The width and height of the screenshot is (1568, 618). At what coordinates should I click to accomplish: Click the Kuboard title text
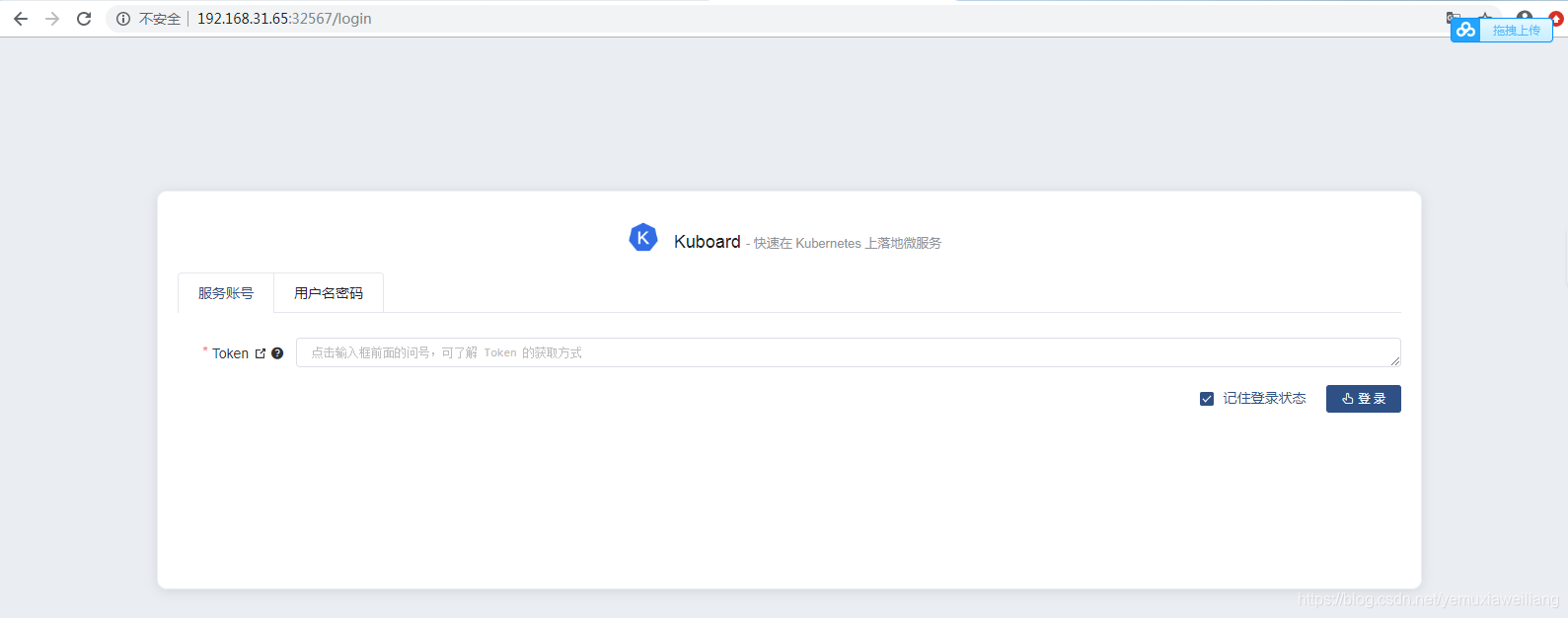(x=707, y=242)
